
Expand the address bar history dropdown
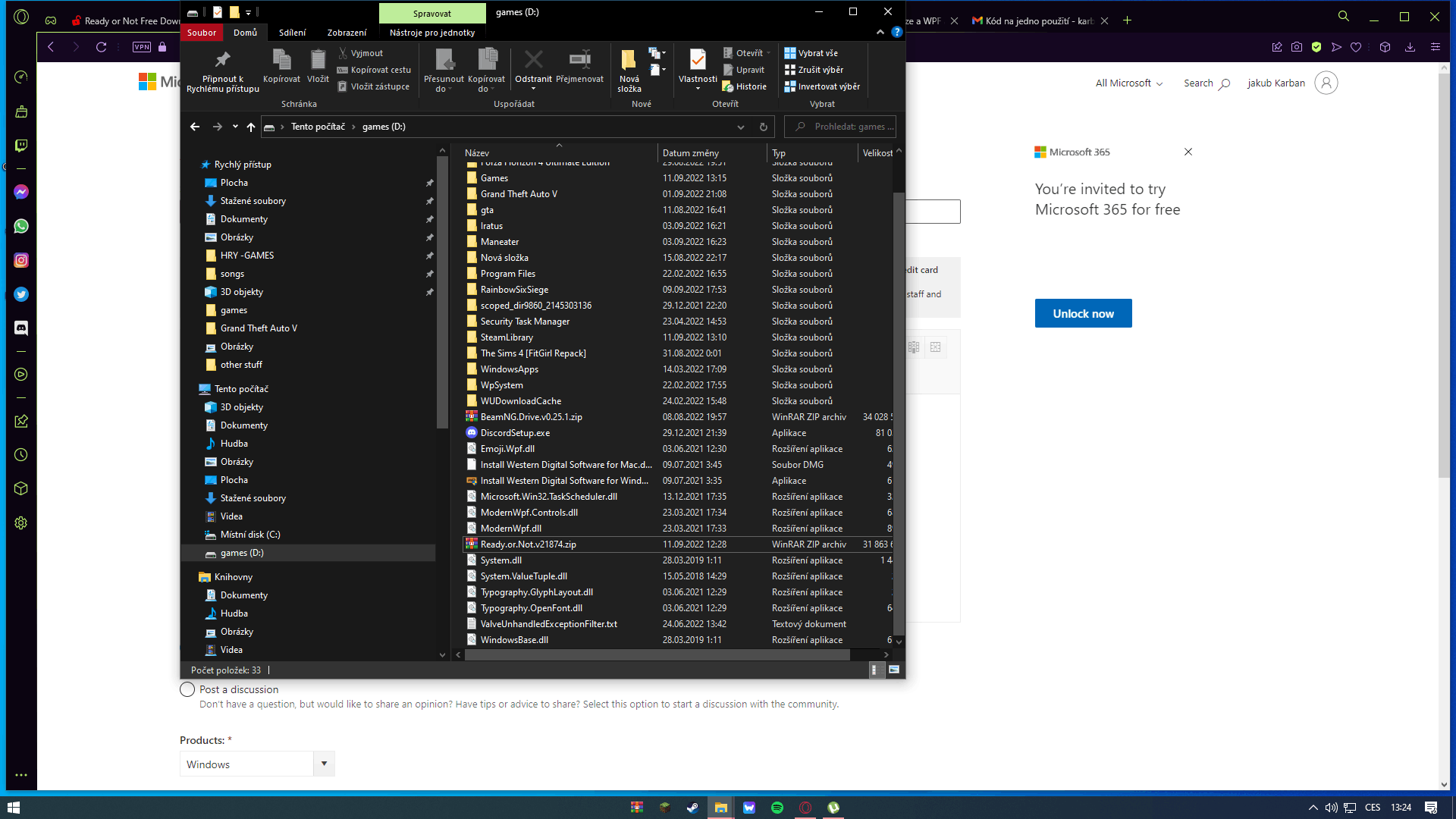(x=741, y=127)
